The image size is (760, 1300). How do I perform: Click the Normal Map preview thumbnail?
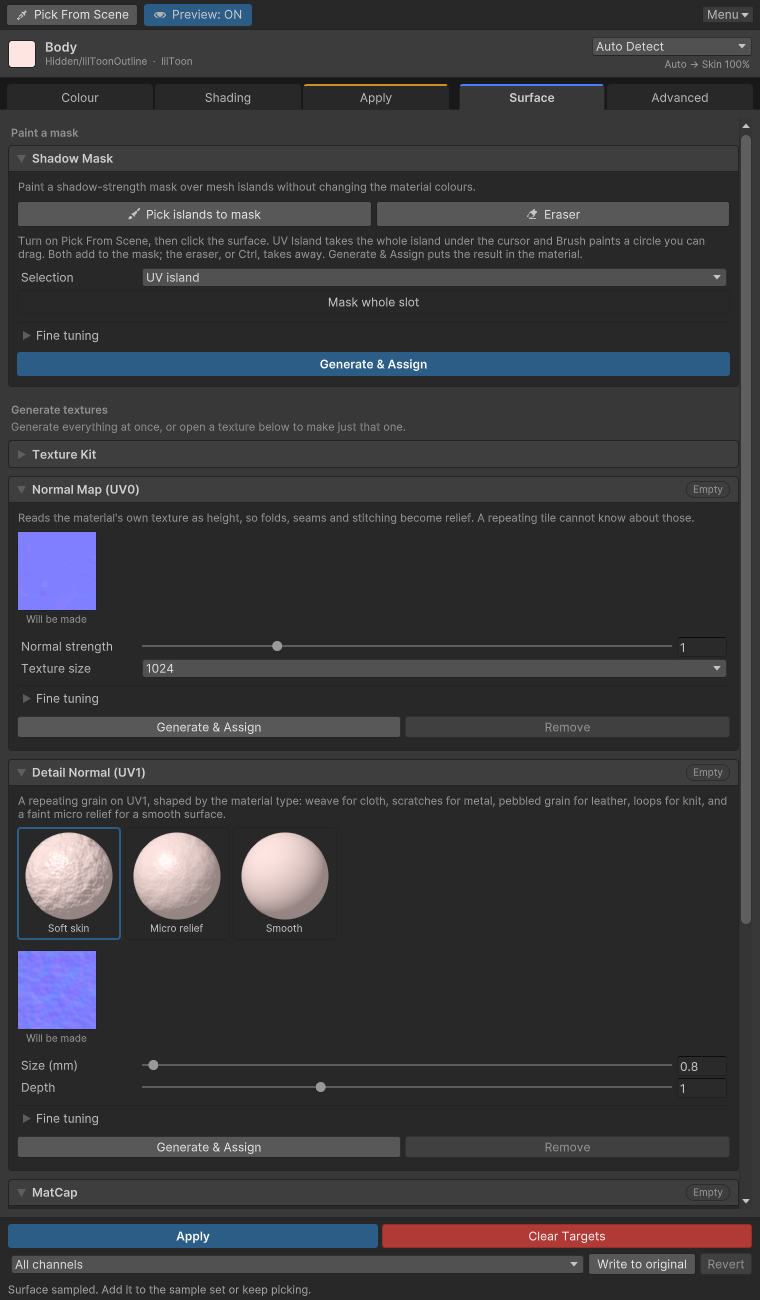(57, 571)
